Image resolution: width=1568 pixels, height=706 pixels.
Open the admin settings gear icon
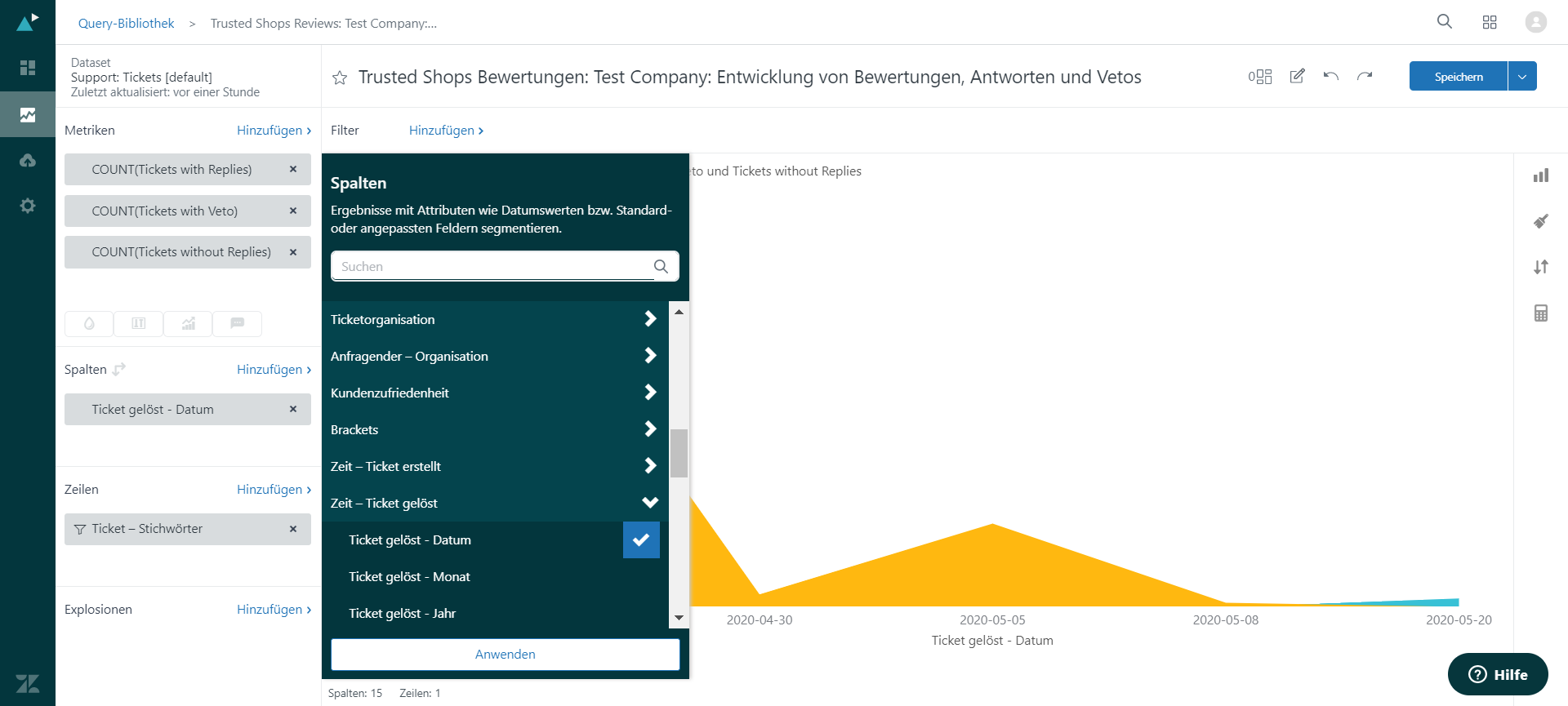click(27, 206)
